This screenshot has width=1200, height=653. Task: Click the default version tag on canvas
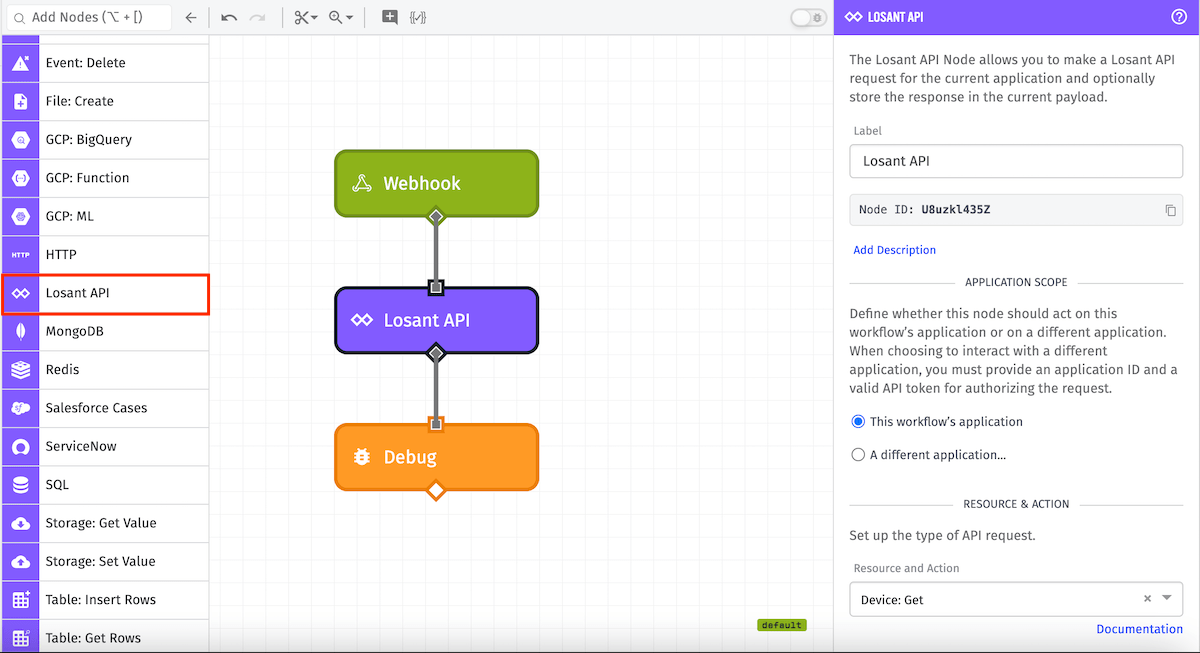[x=781, y=625]
